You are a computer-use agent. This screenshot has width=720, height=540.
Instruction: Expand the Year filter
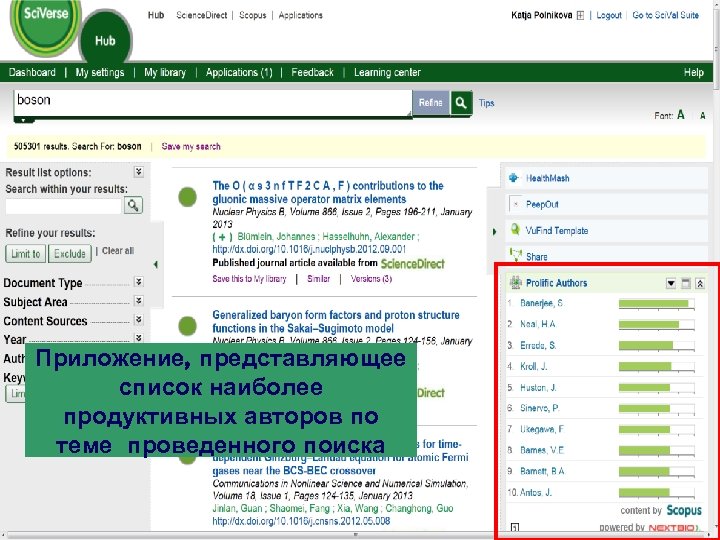pyautogui.click(x=139, y=338)
